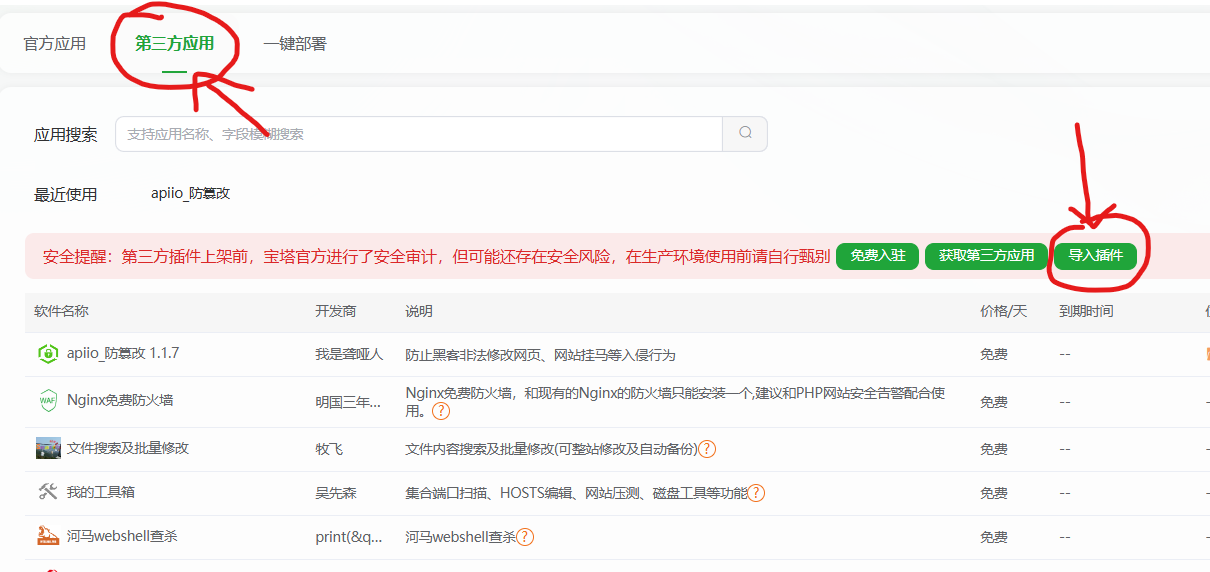The image size is (1210, 572).
Task: Open 文件搜索及批量修改 plugin name
Action: [128, 448]
